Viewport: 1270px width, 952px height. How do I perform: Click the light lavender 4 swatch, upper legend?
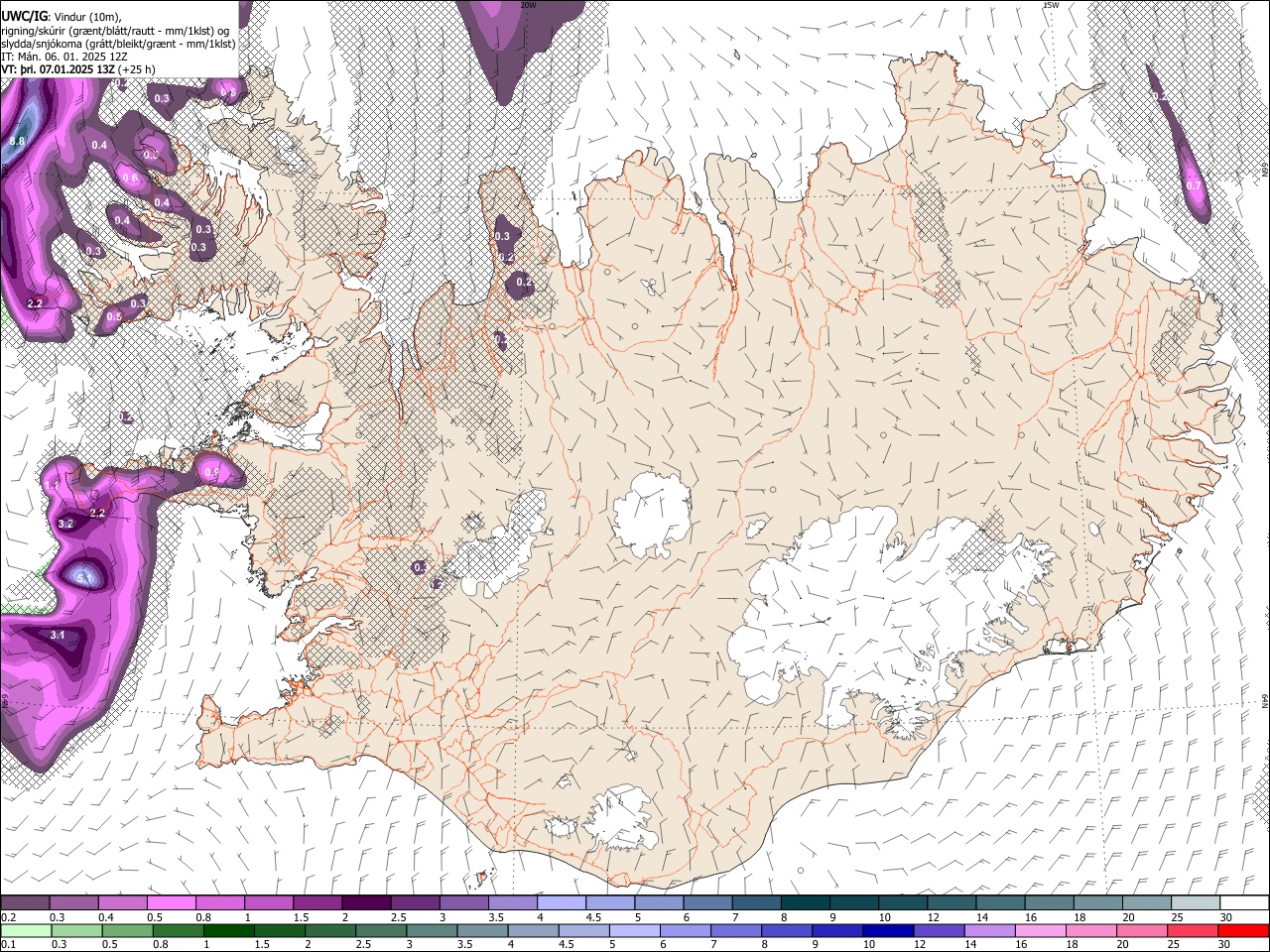560,903
